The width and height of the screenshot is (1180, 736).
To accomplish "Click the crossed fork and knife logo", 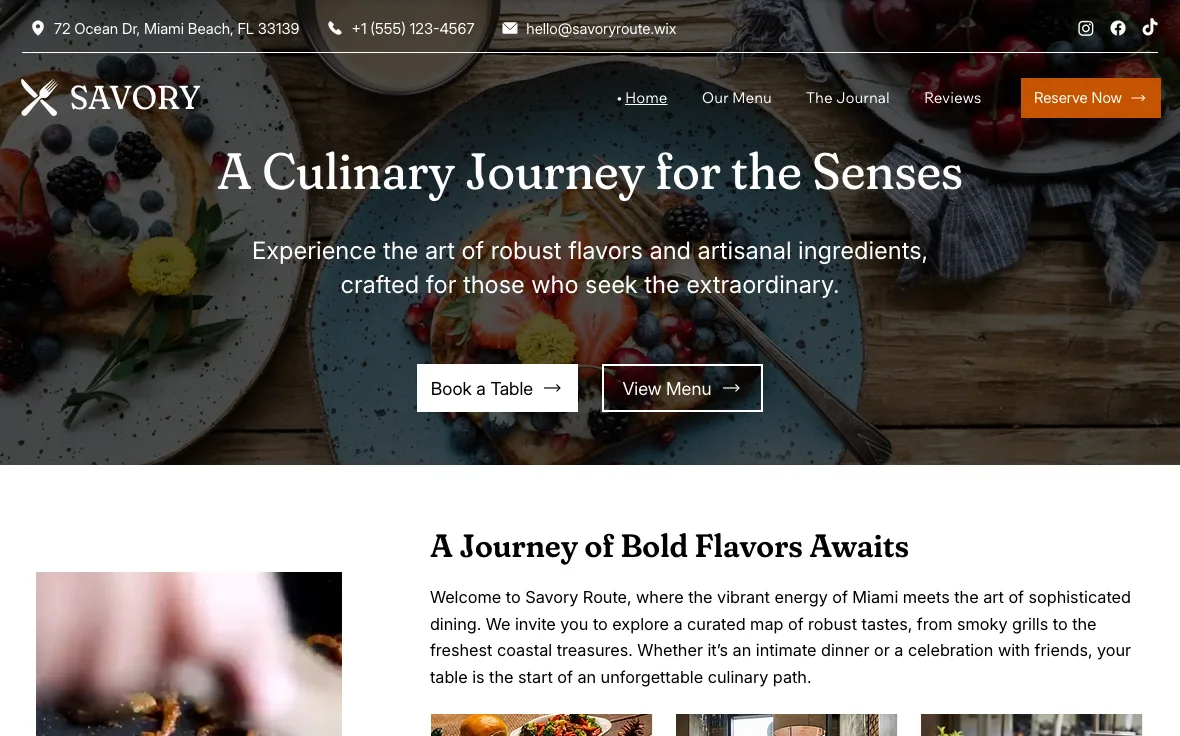I will pyautogui.click(x=39, y=98).
